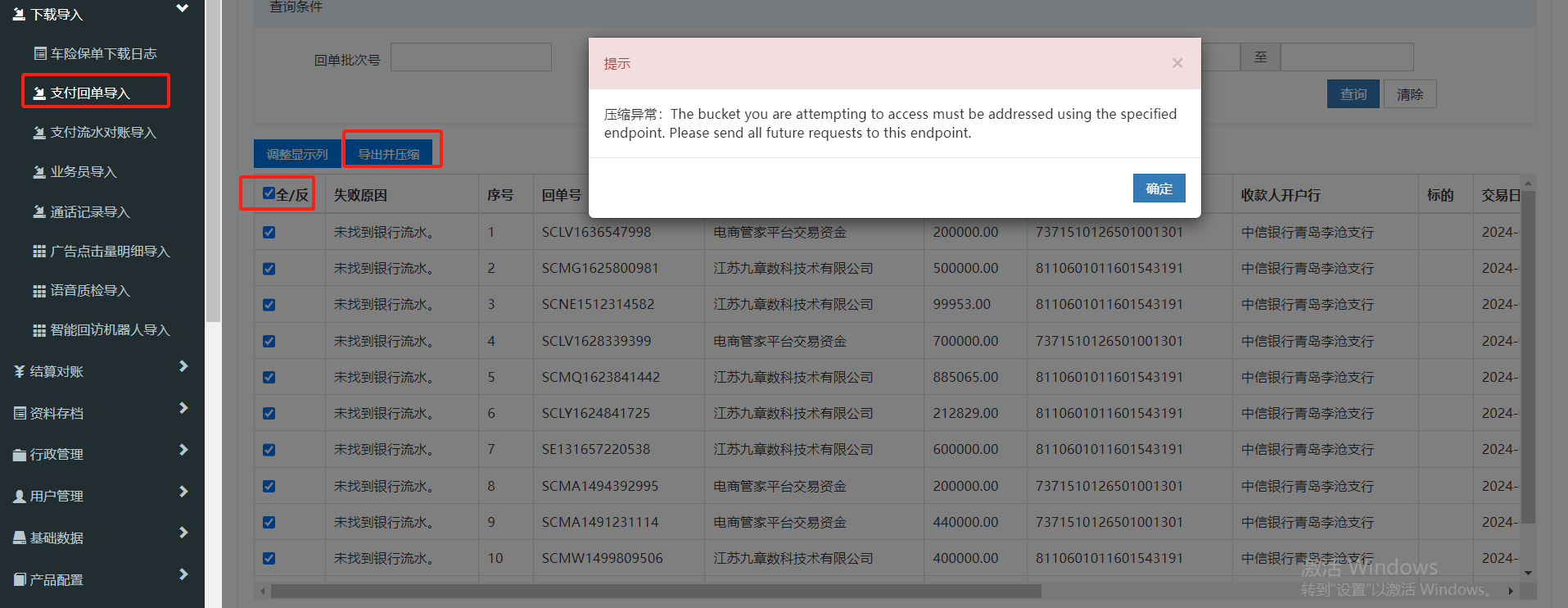Click the 查询 search button
This screenshot has width=1568, height=608.
pos(1353,94)
